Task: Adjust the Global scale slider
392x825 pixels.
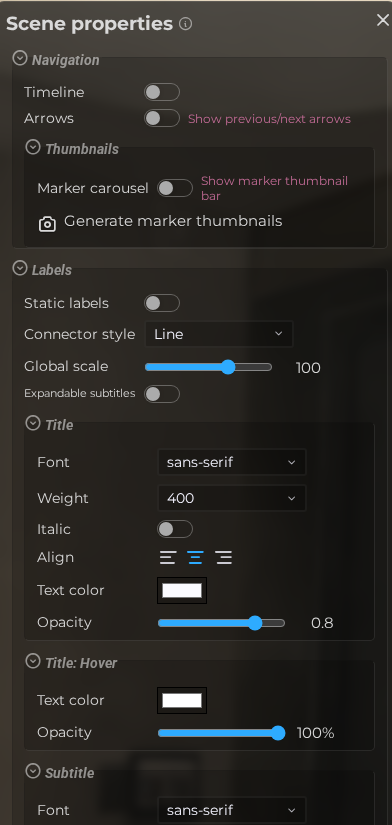Action: [208, 367]
